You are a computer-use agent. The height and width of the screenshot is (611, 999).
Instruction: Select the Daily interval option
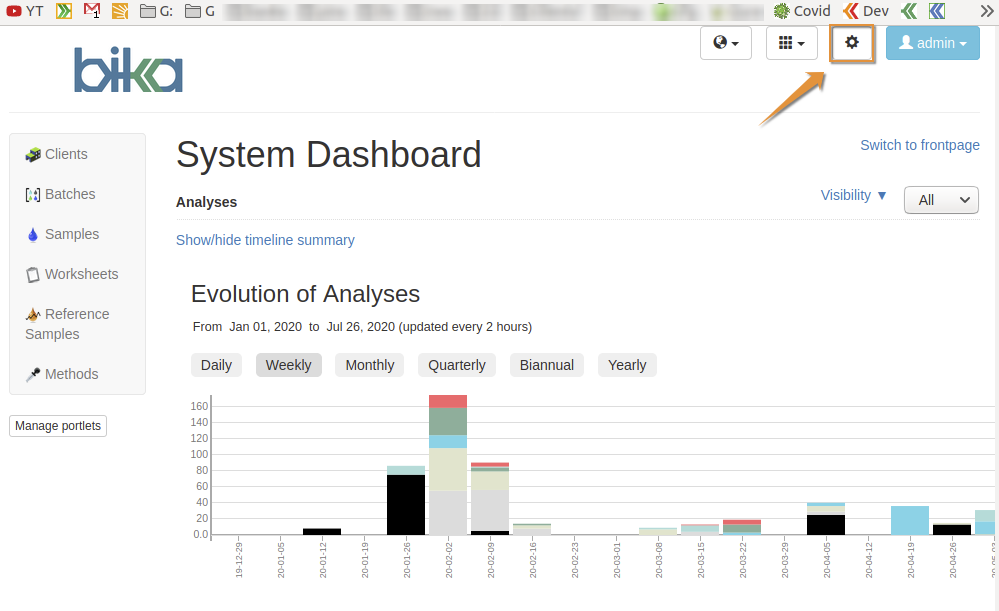[x=216, y=365]
